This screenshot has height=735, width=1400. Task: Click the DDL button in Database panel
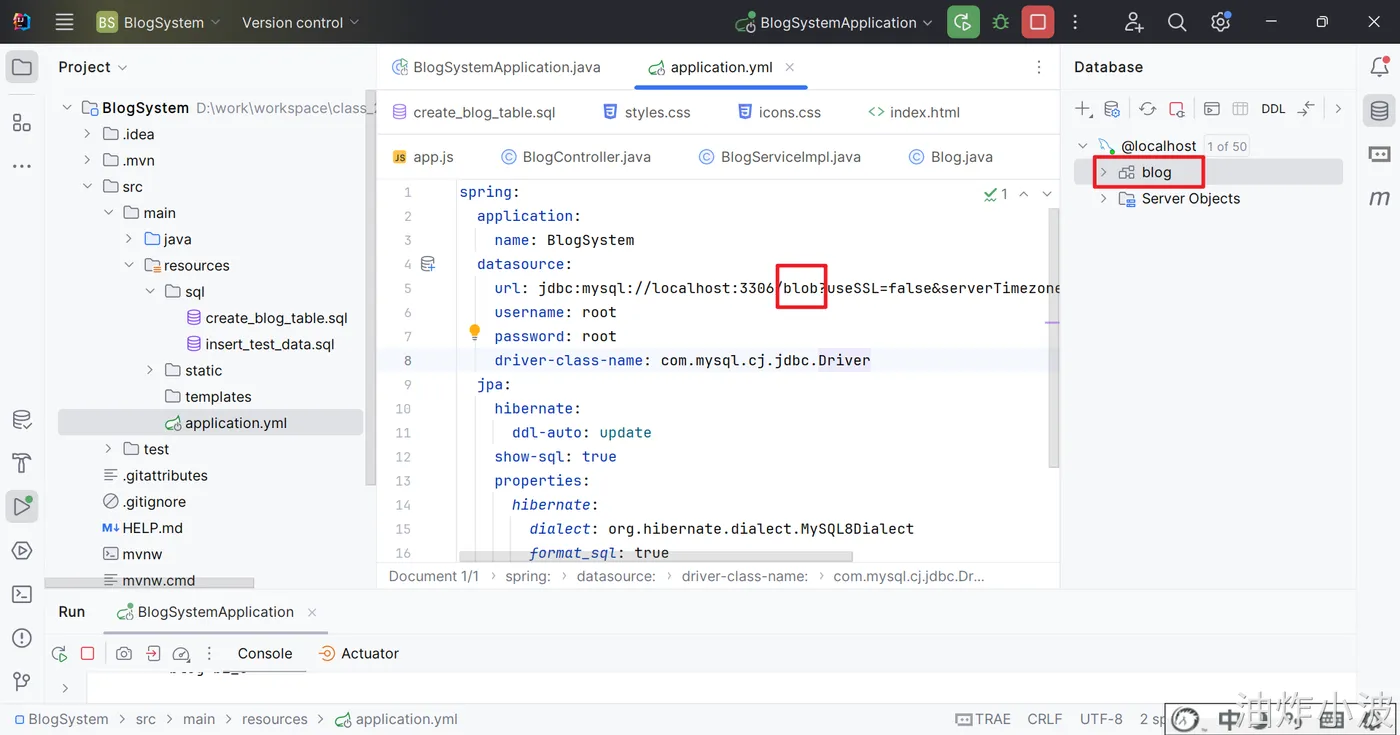1273,109
